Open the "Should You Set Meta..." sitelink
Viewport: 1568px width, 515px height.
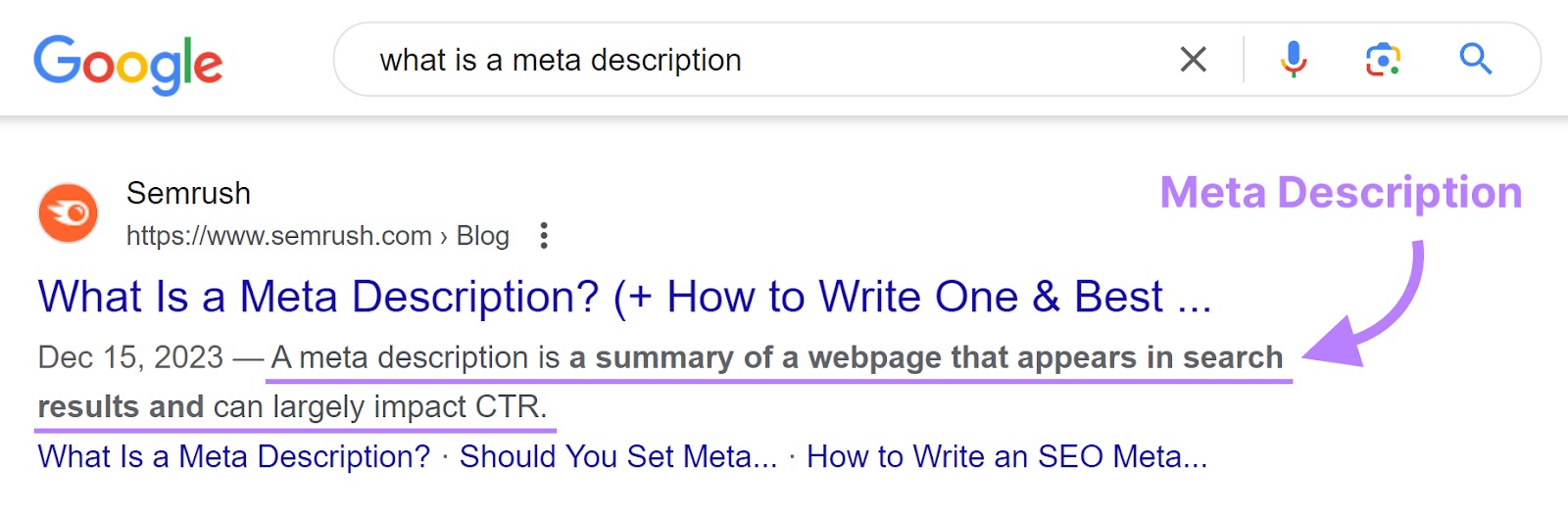pos(617,456)
